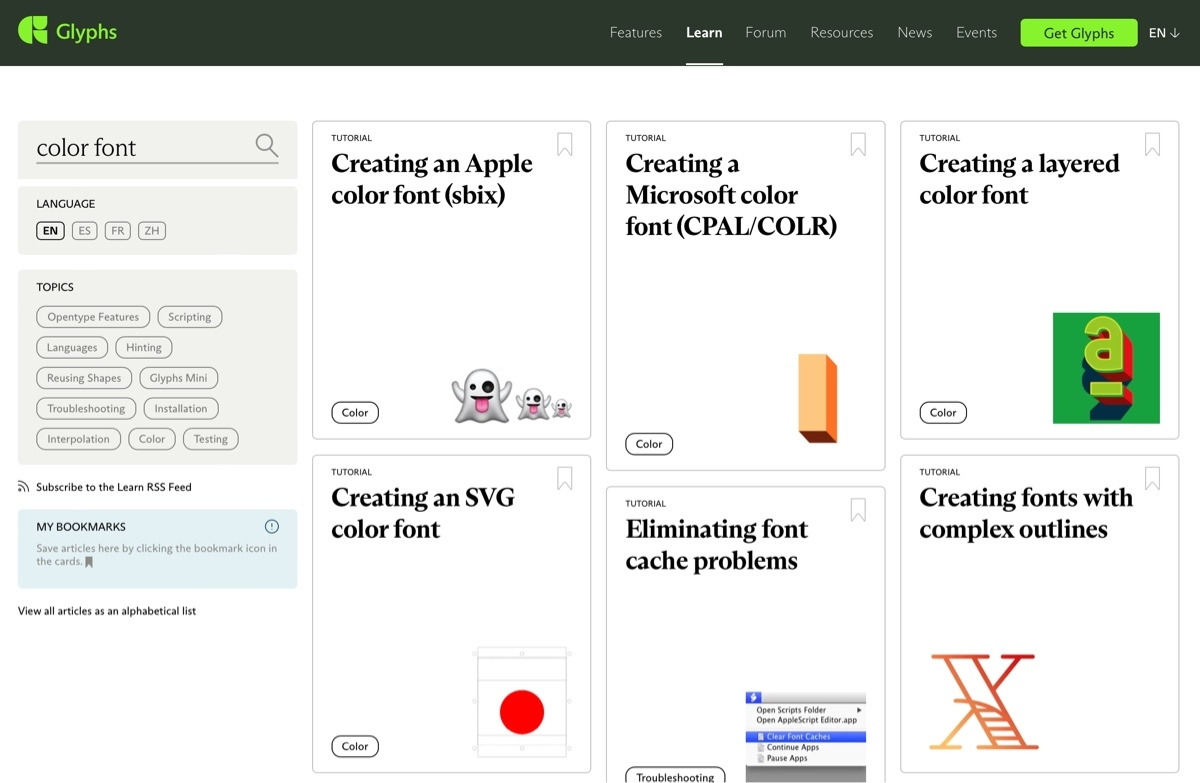Click Color tag on Microsoft color font card

pyautogui.click(x=649, y=444)
